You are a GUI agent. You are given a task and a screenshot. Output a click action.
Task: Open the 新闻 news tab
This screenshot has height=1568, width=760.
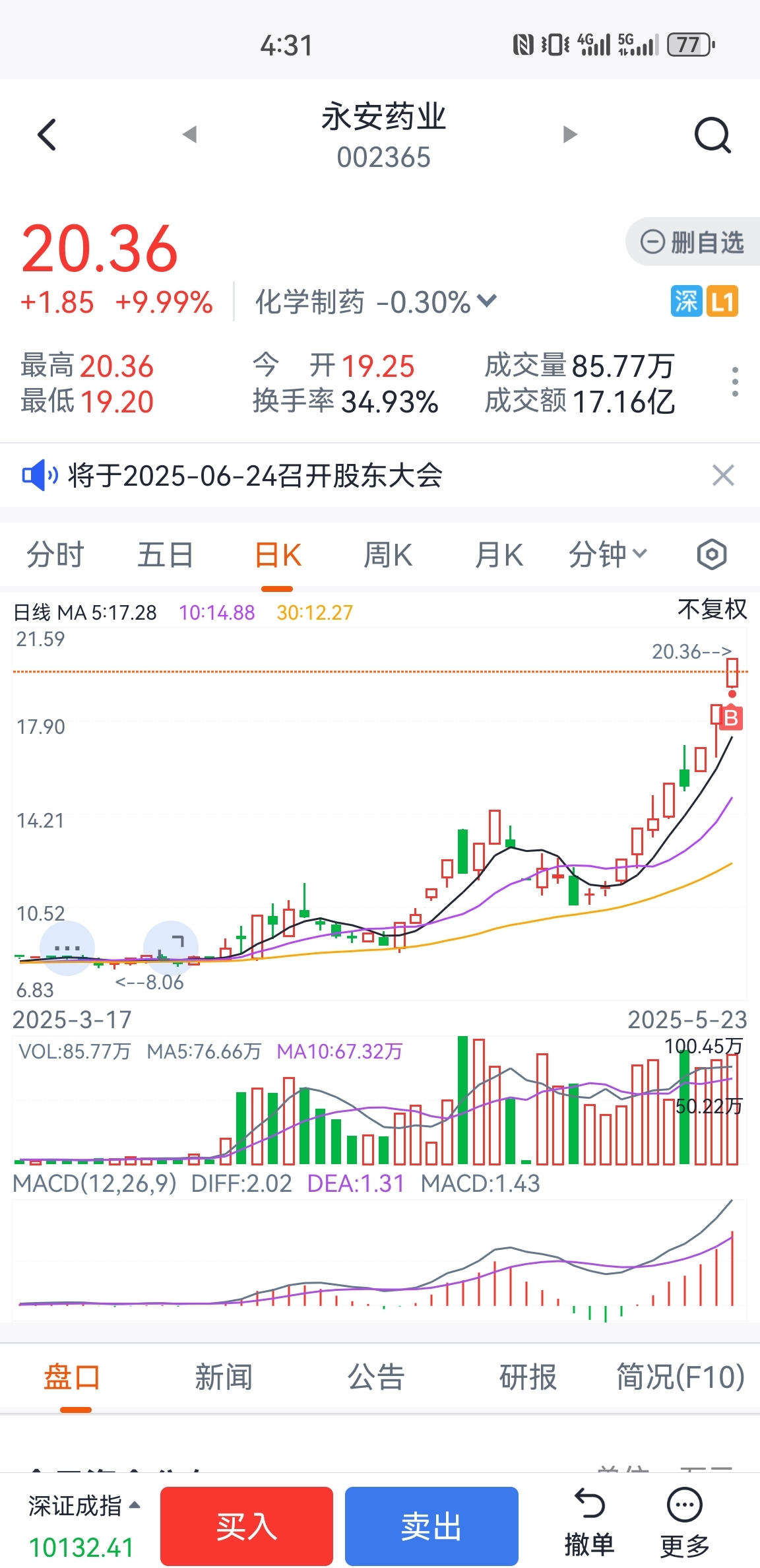tap(224, 1378)
